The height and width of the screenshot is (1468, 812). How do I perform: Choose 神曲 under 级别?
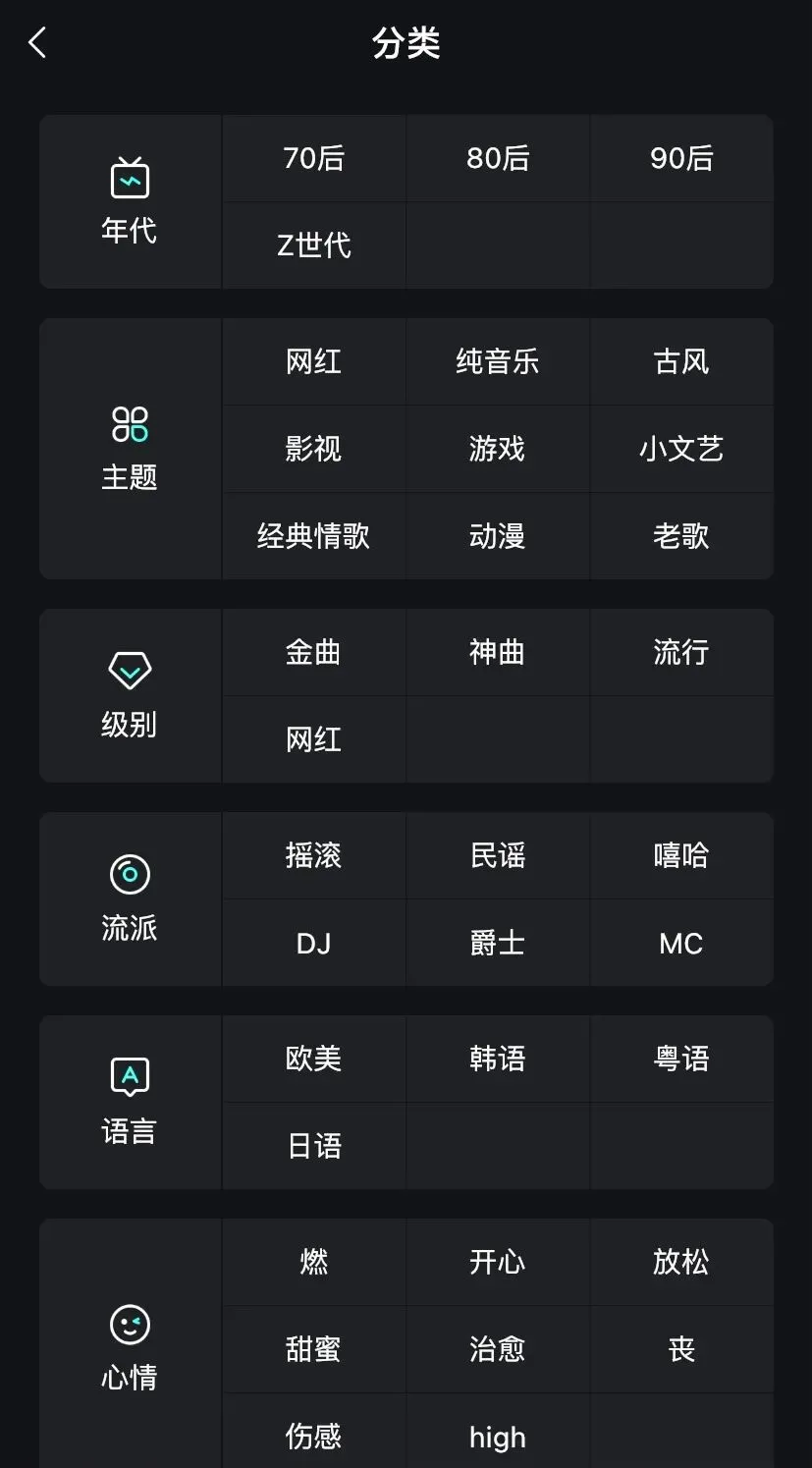pyautogui.click(x=498, y=653)
